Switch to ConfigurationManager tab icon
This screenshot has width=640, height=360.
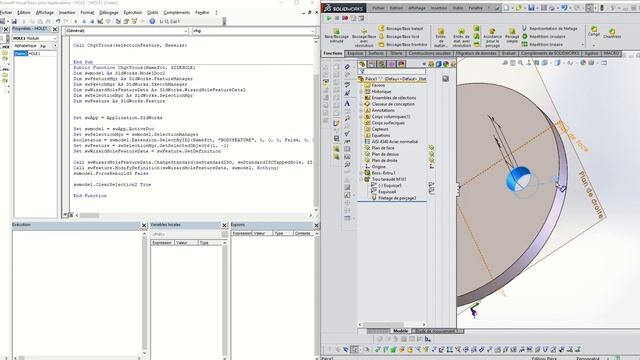pyautogui.click(x=382, y=64)
